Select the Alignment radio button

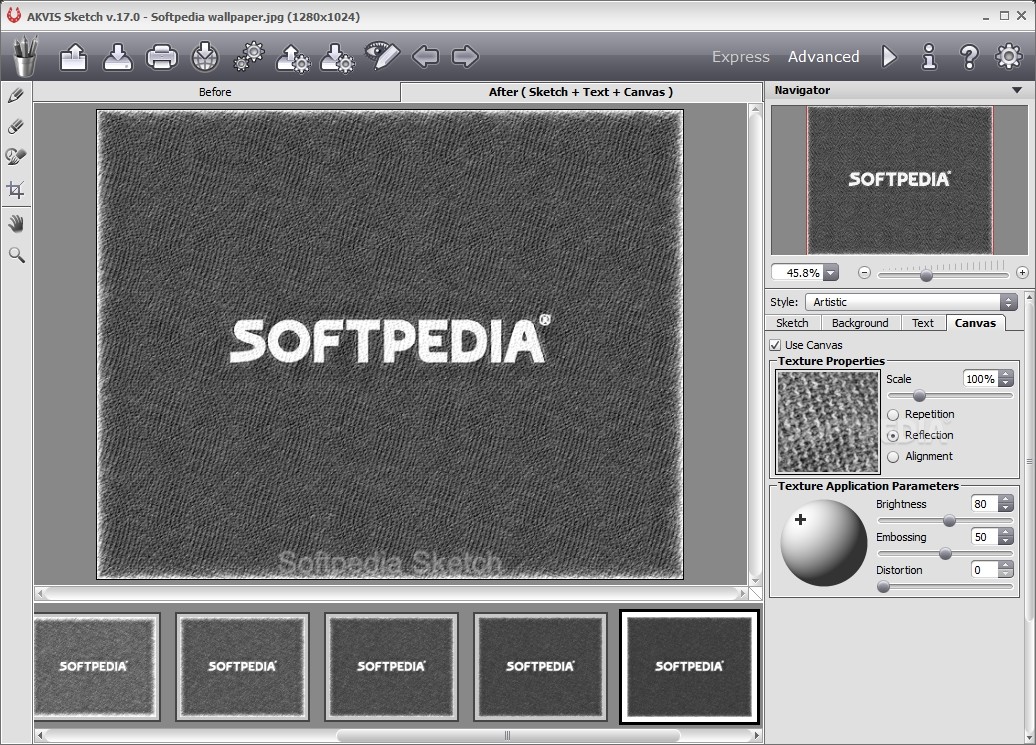(893, 457)
